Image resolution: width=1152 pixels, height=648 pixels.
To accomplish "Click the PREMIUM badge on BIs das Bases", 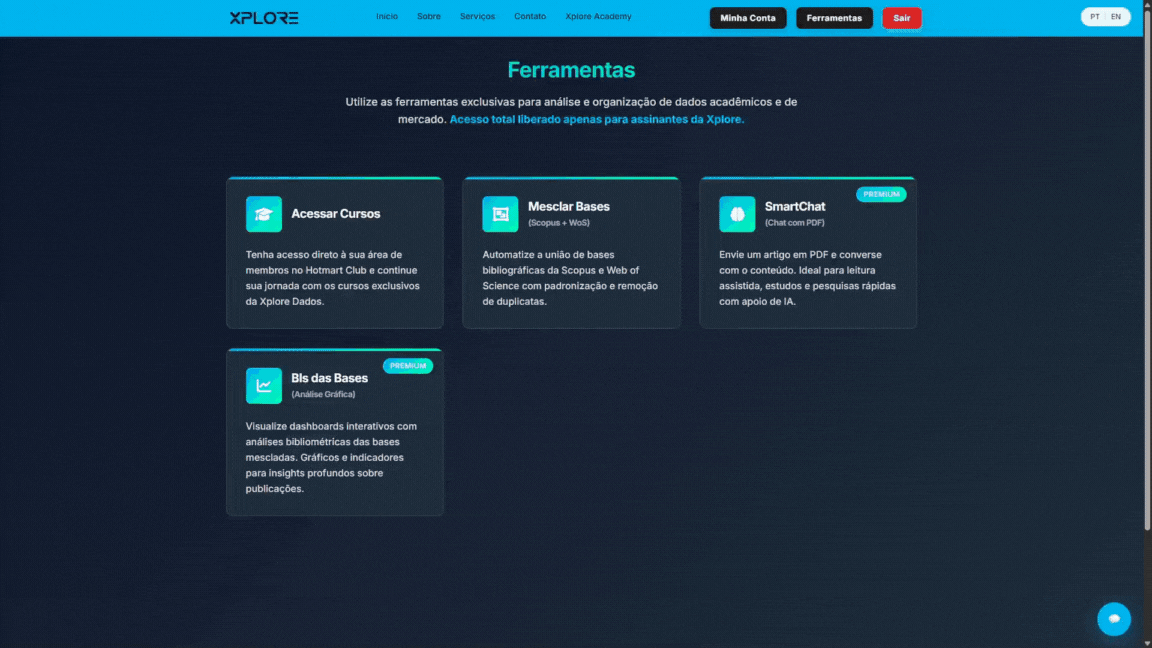I will 408,366.
